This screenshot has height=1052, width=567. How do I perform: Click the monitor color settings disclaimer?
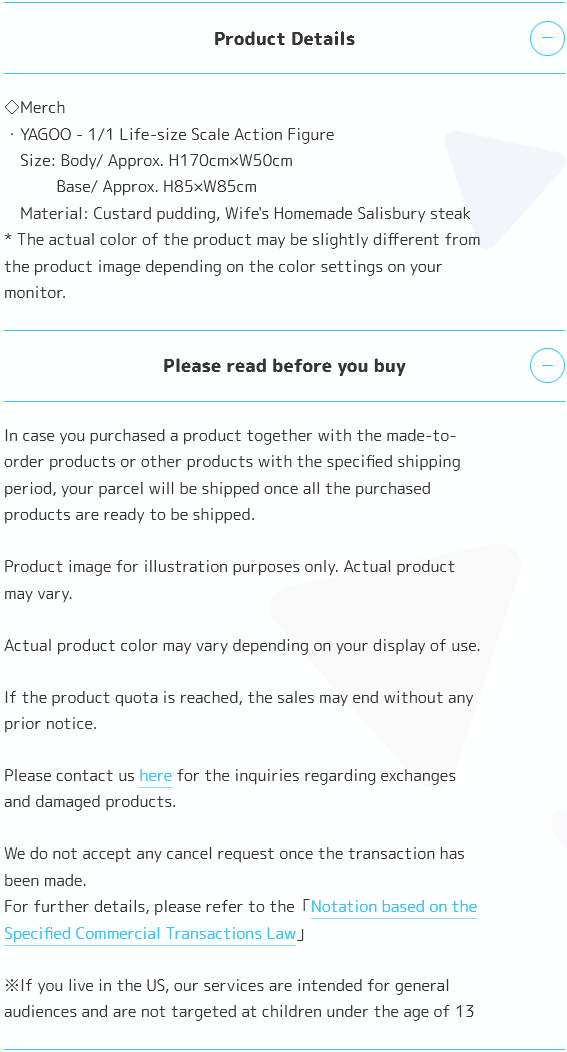pyautogui.click(x=242, y=266)
